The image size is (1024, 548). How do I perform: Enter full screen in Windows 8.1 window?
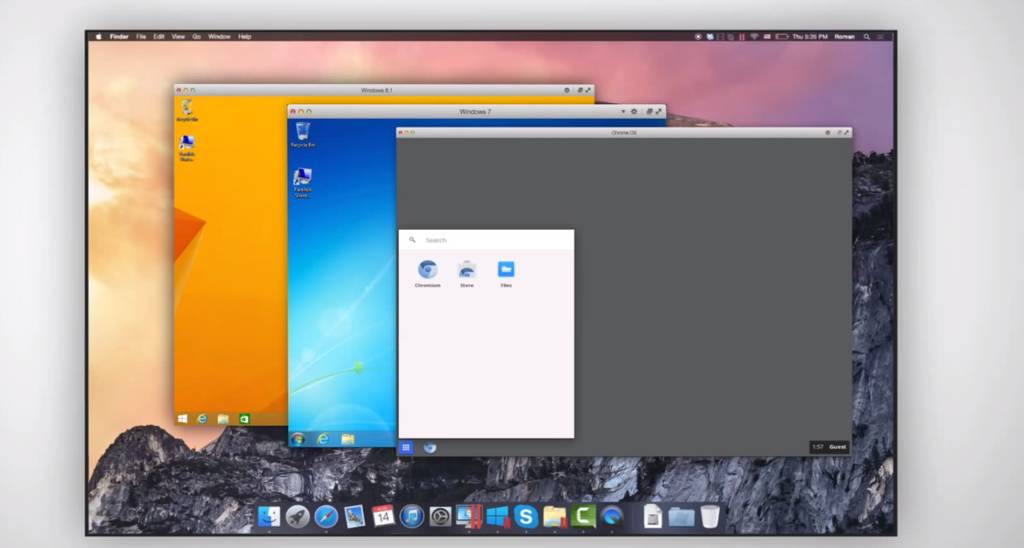[x=588, y=90]
